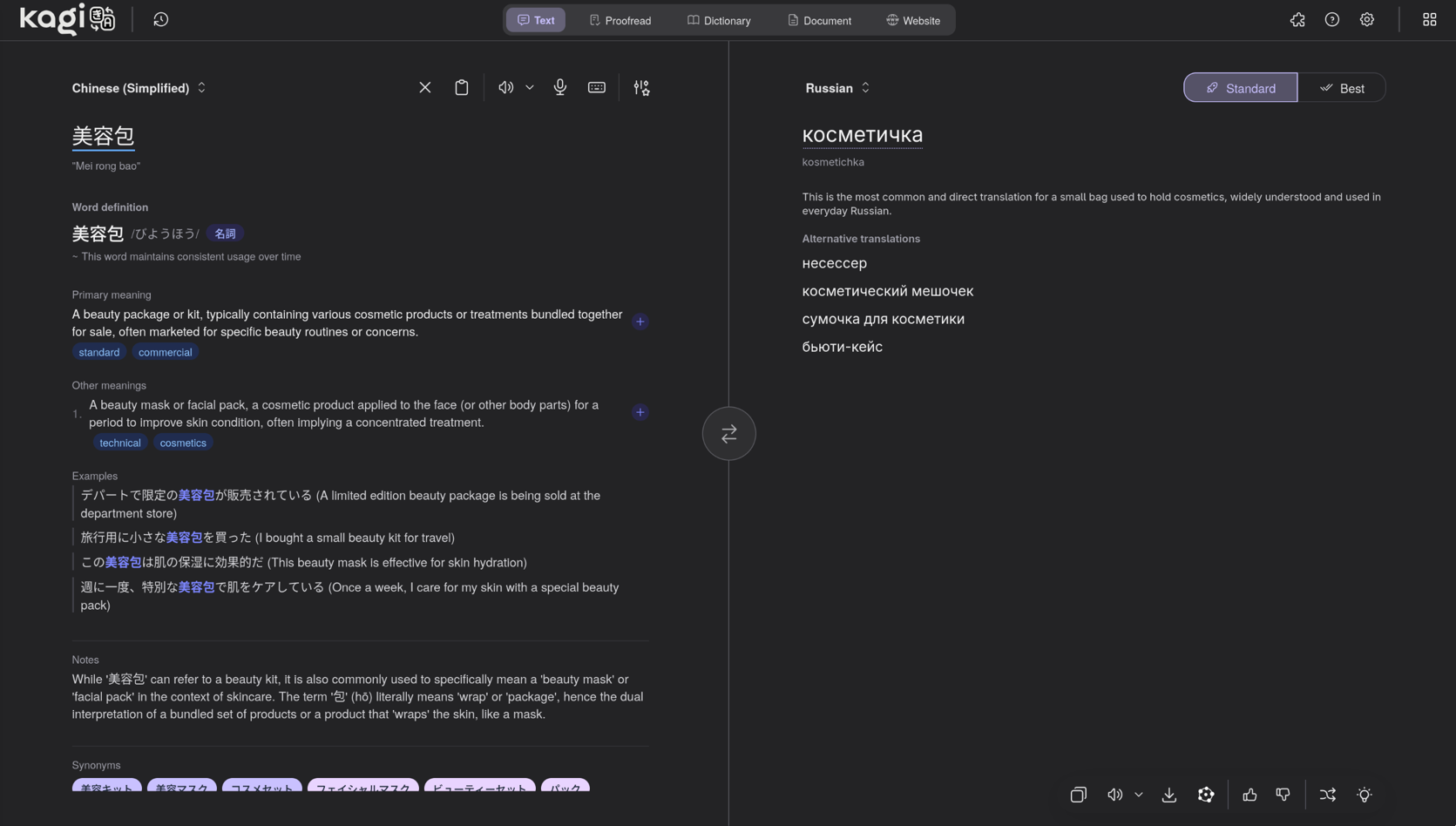Screen dimensions: 1456x826
Task: Play source text audio with speaker icon
Action: [x=505, y=88]
